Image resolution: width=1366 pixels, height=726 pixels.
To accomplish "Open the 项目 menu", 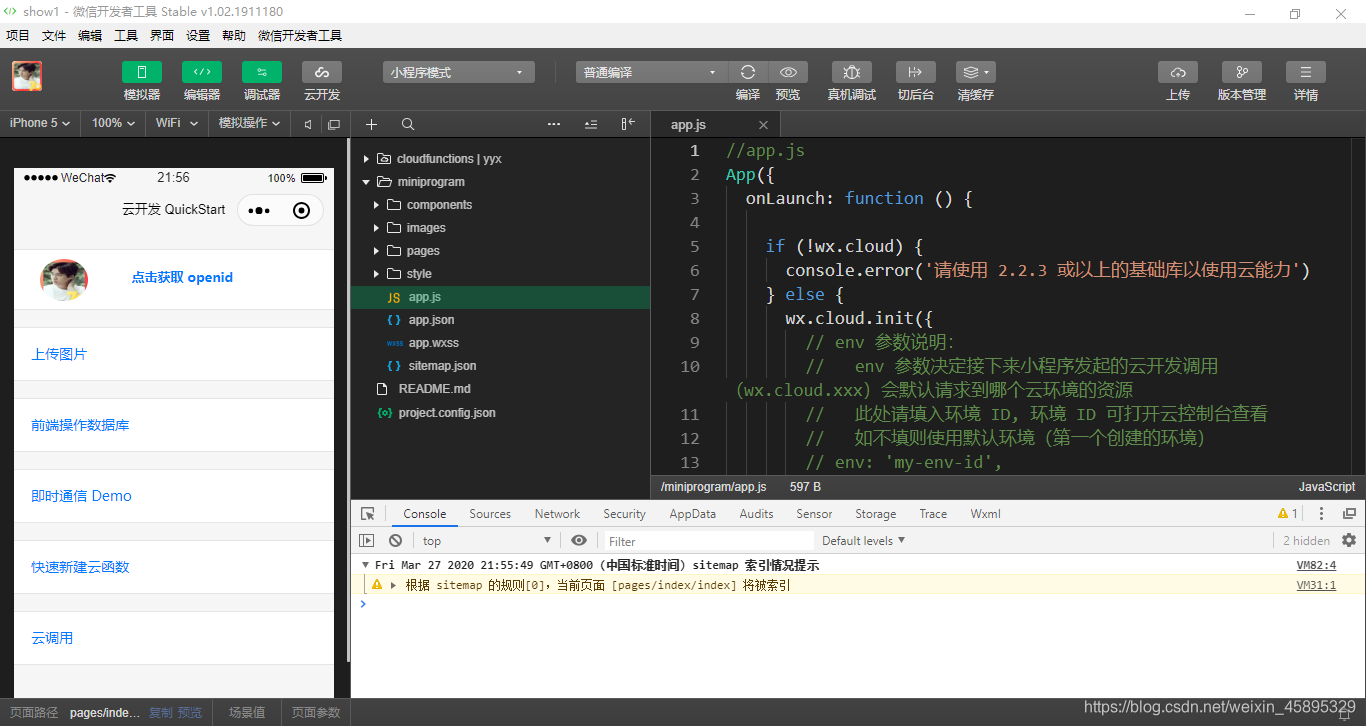I will (x=18, y=36).
